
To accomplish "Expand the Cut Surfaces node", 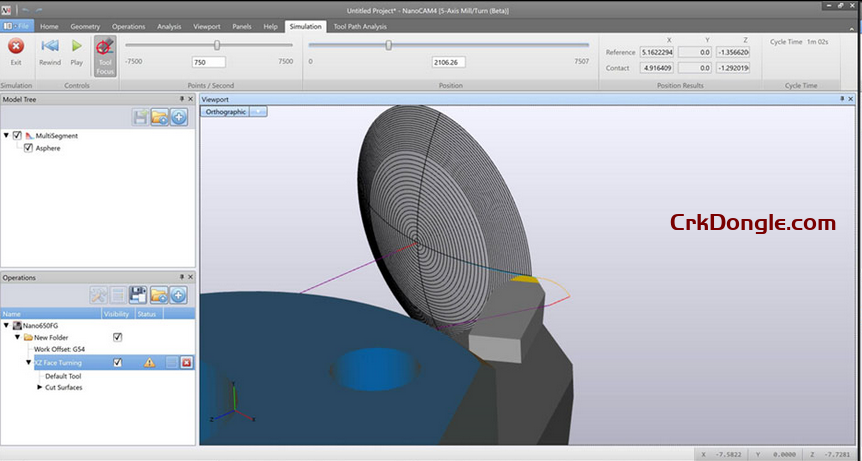I will tap(39, 387).
